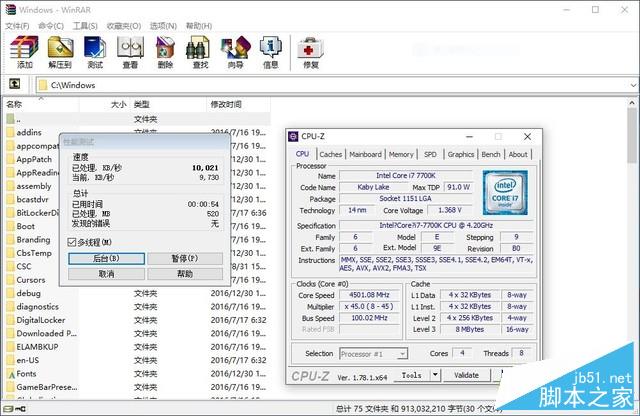640x416 pixels.
Task: Select the GameBarPrese... folder row
Action: pos(137,387)
